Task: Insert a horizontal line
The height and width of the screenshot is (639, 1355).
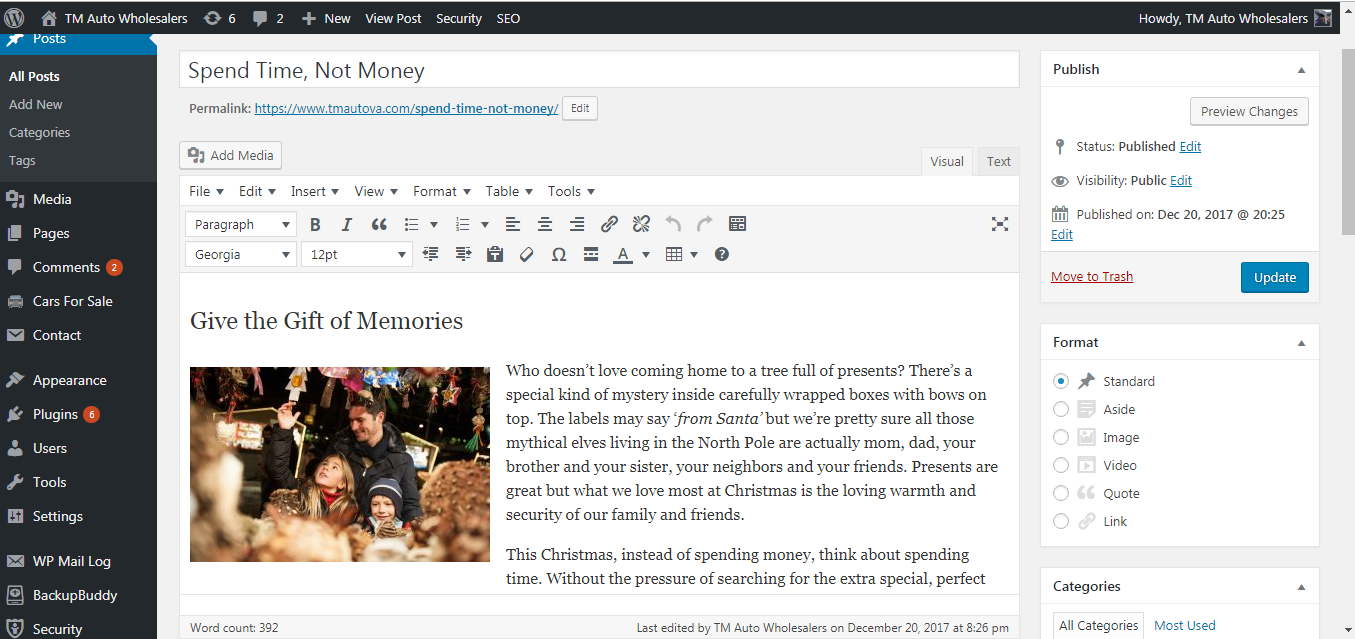Action: pos(591,254)
